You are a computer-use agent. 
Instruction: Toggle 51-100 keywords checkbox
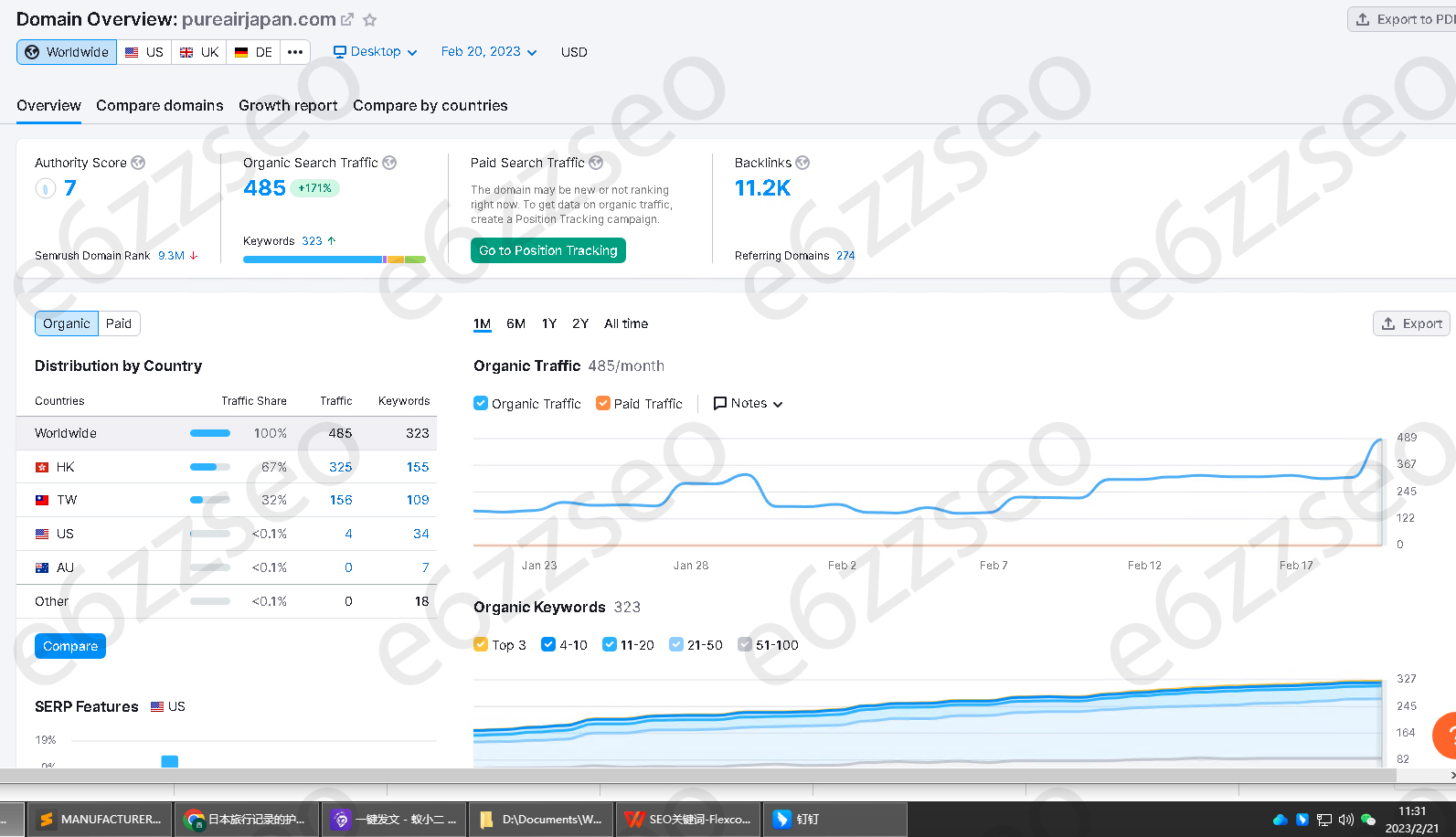745,644
